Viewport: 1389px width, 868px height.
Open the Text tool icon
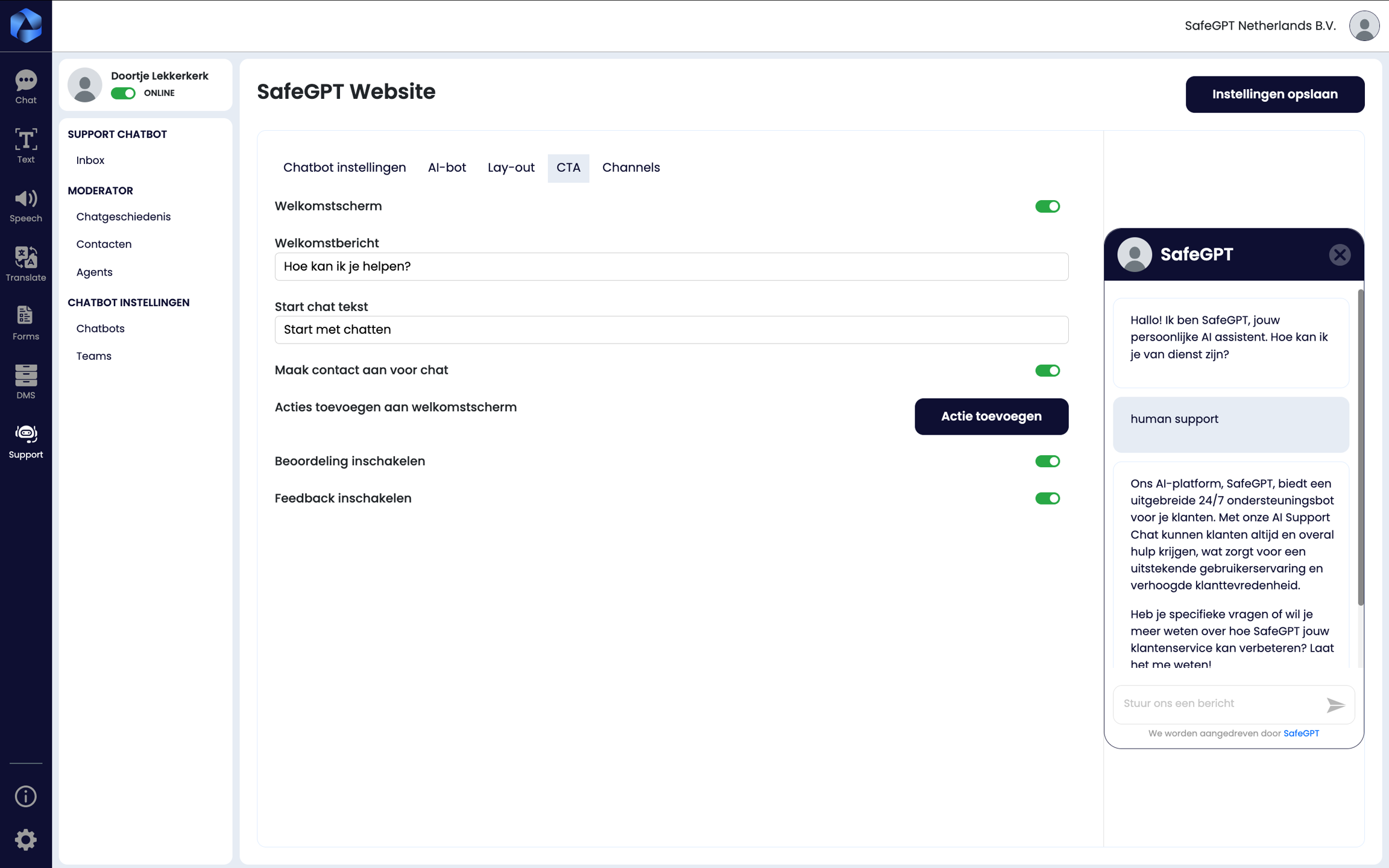pyautogui.click(x=25, y=146)
